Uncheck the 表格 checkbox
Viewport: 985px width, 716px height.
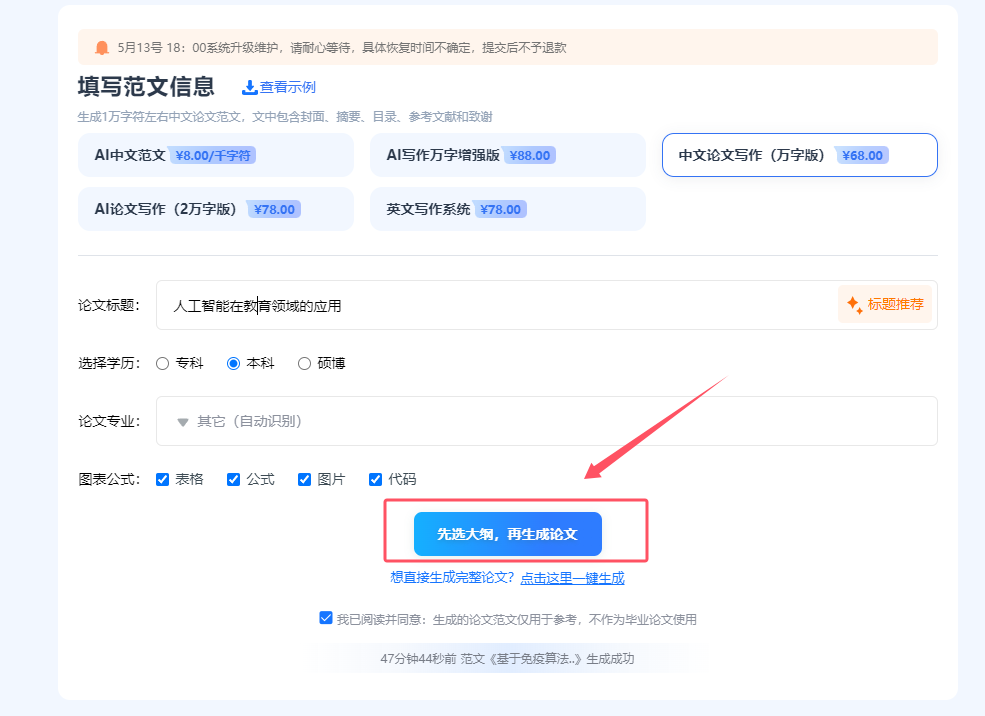pos(163,480)
